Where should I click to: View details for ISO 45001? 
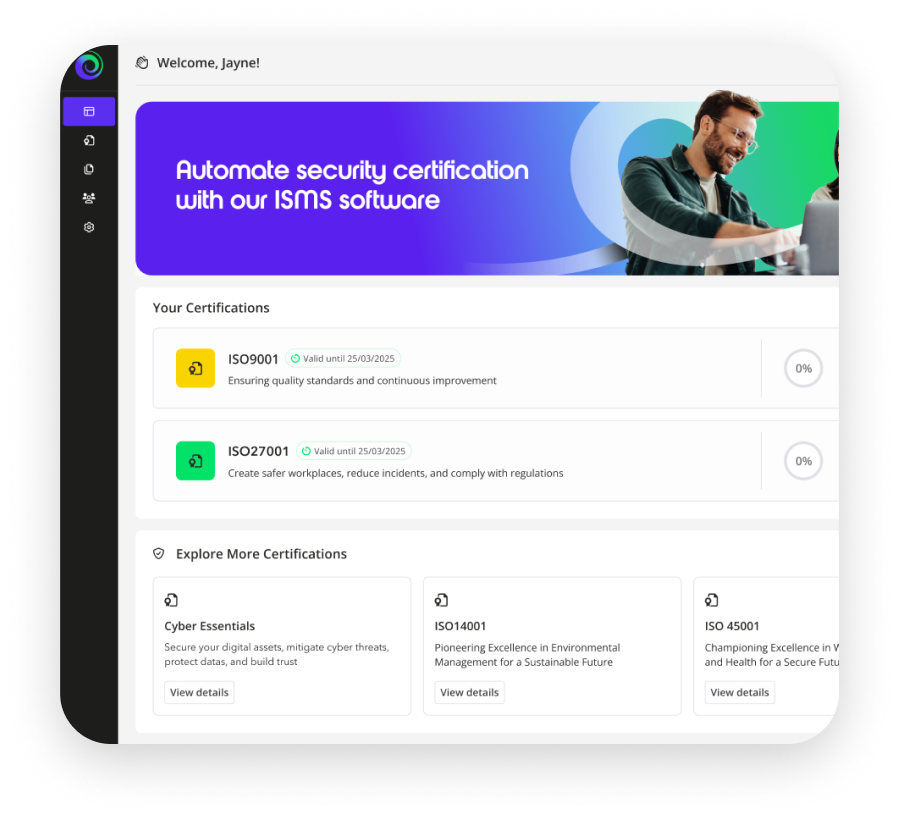tap(740, 692)
